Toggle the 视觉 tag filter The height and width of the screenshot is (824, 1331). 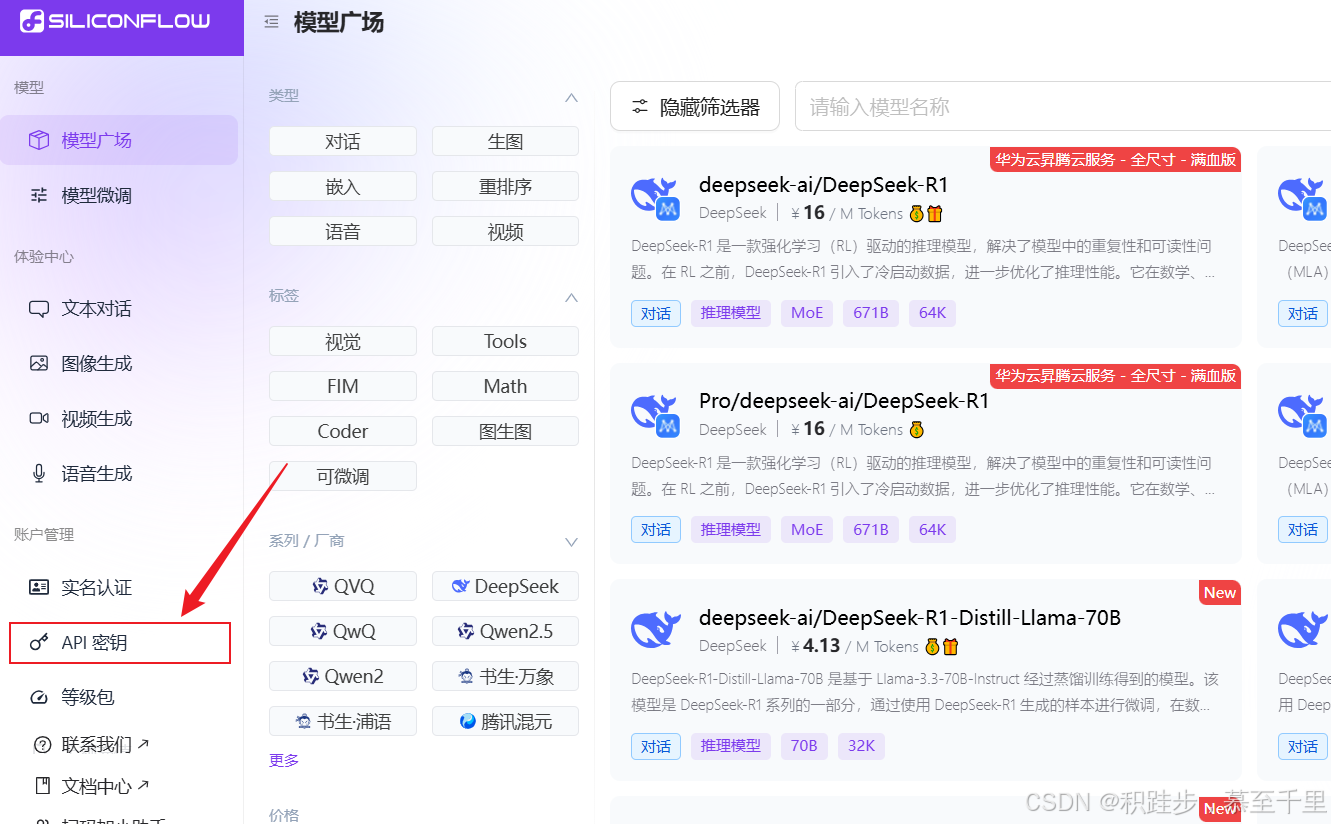(x=343, y=341)
